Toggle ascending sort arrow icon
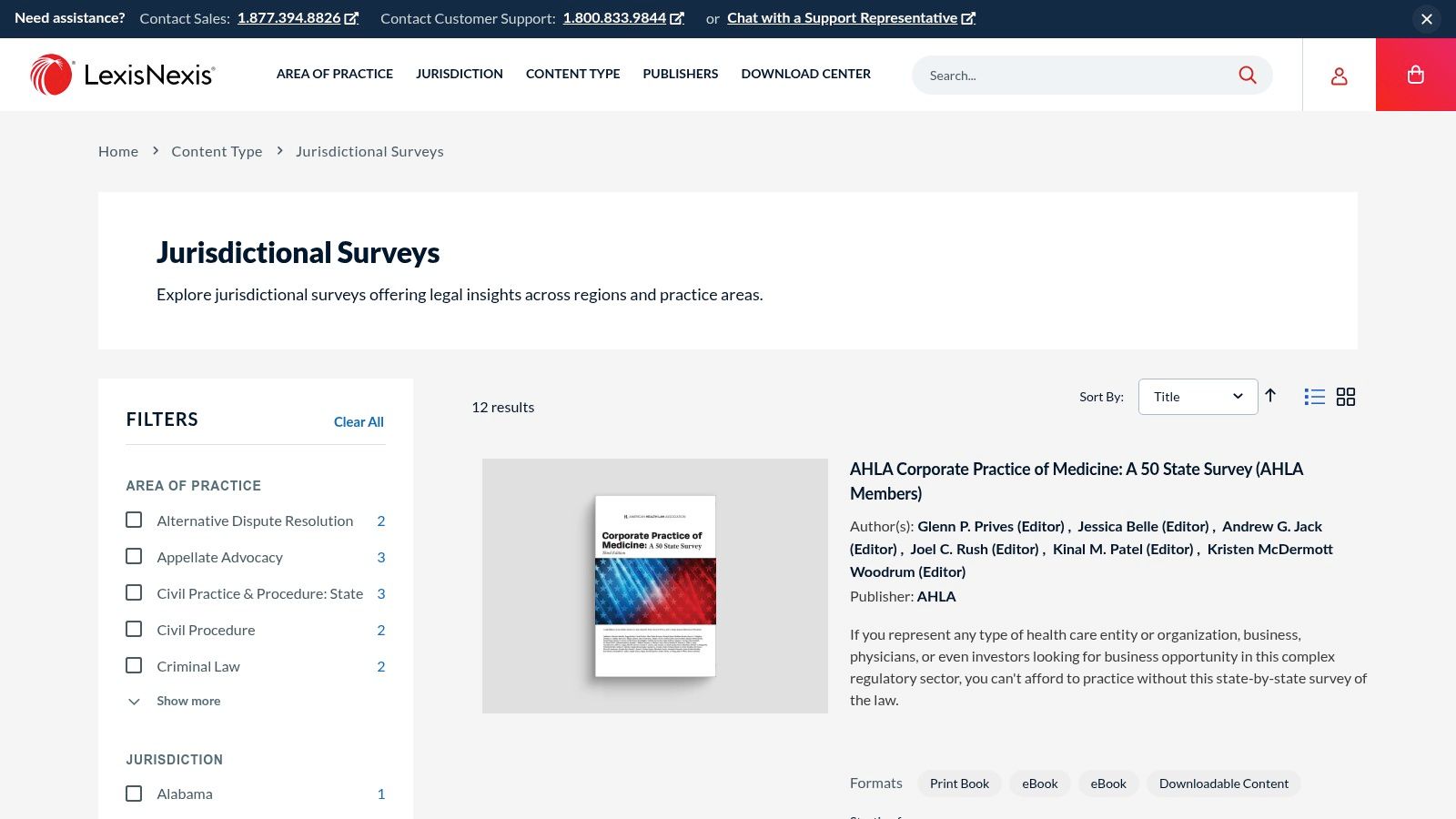Screen dimensions: 1456x819 coord(1270,397)
